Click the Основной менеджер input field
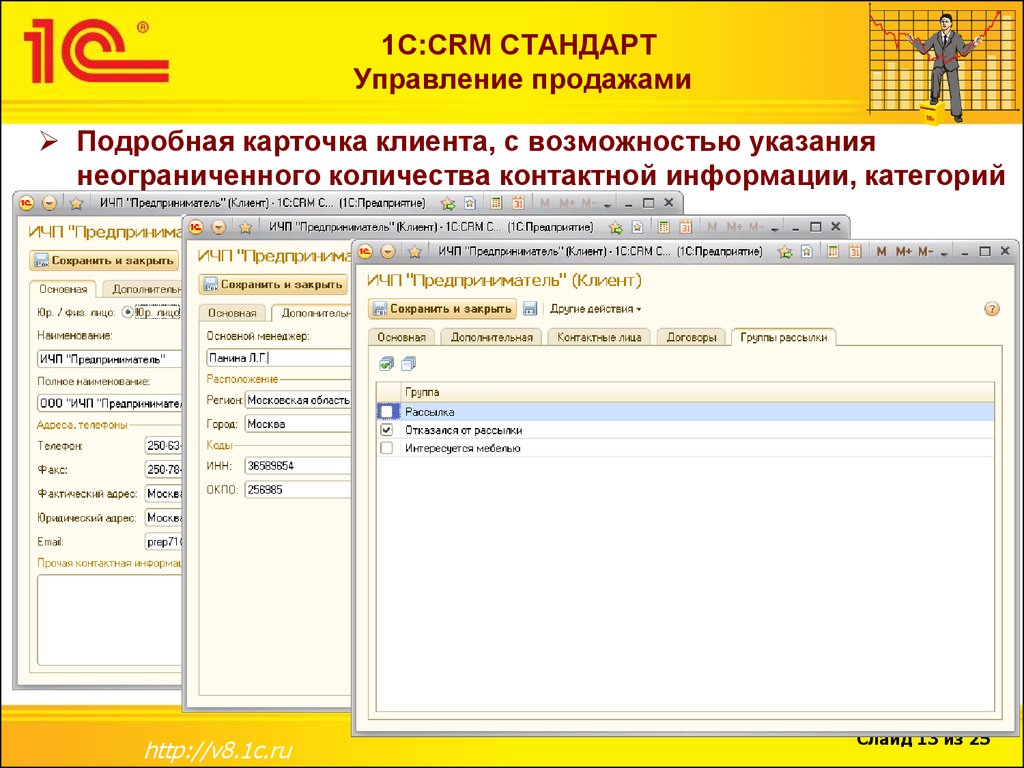 pyautogui.click(x=278, y=358)
